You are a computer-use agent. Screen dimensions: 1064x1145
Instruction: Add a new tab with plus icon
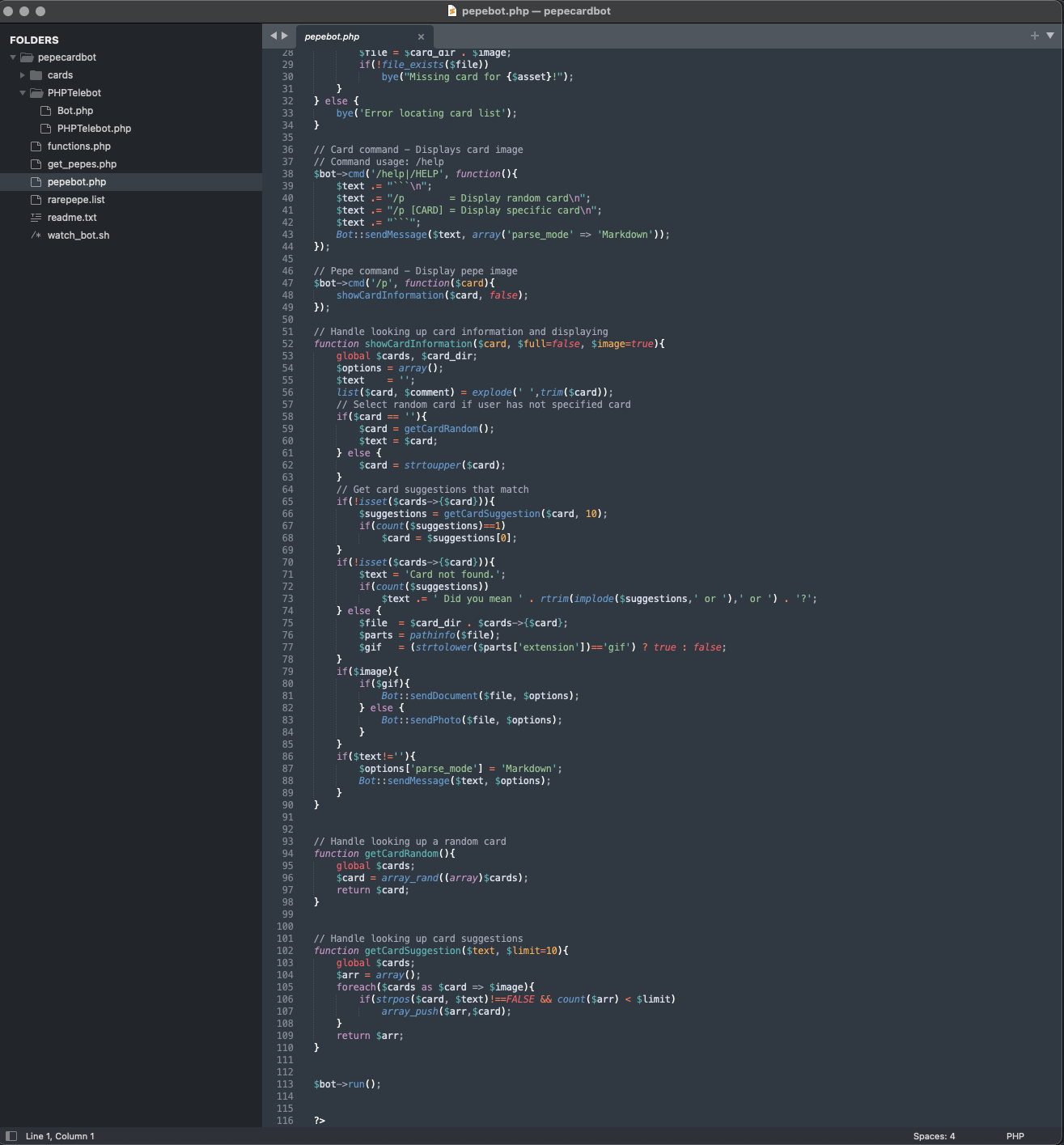coord(1034,36)
